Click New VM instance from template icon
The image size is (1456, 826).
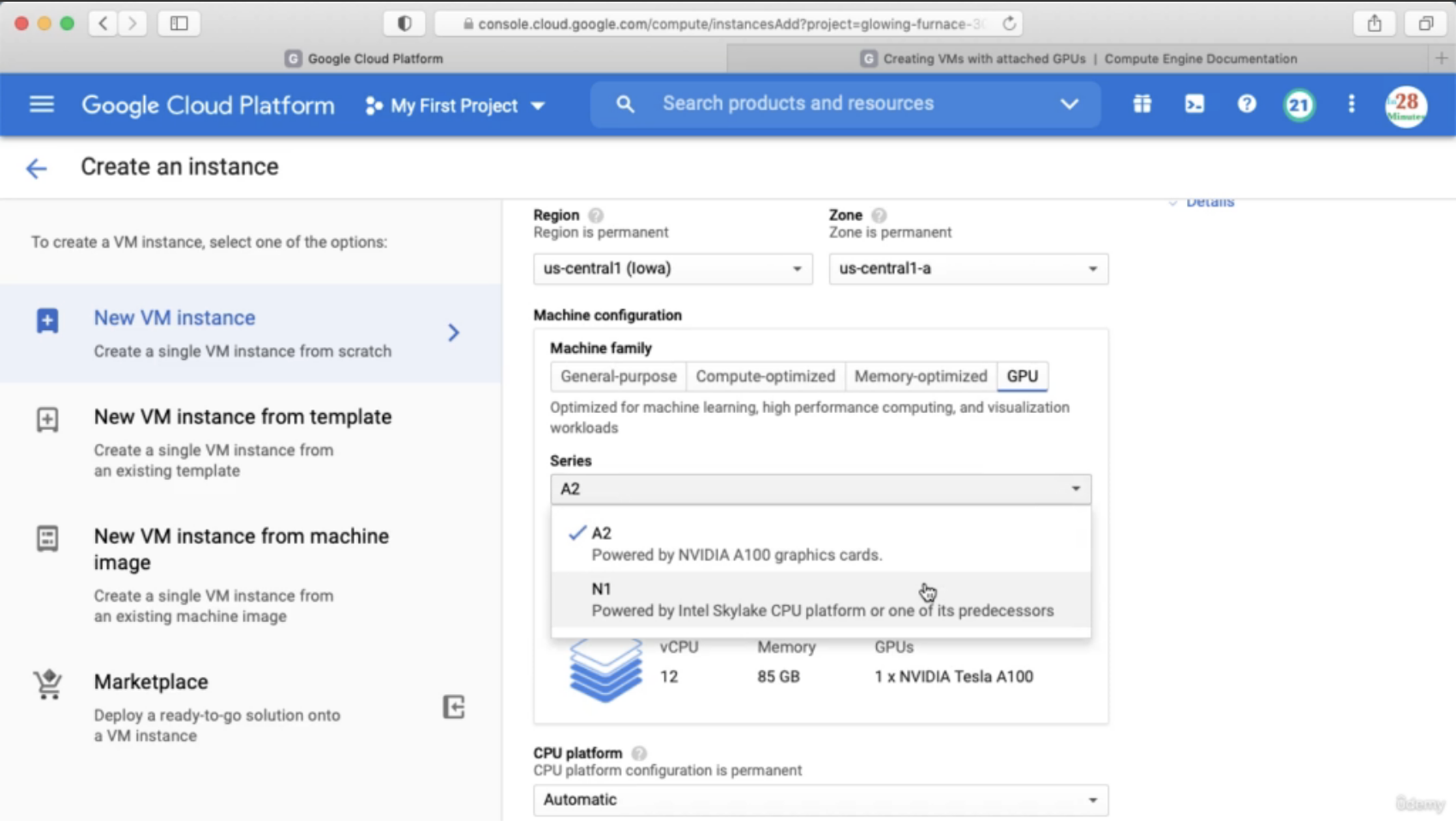[x=47, y=419]
